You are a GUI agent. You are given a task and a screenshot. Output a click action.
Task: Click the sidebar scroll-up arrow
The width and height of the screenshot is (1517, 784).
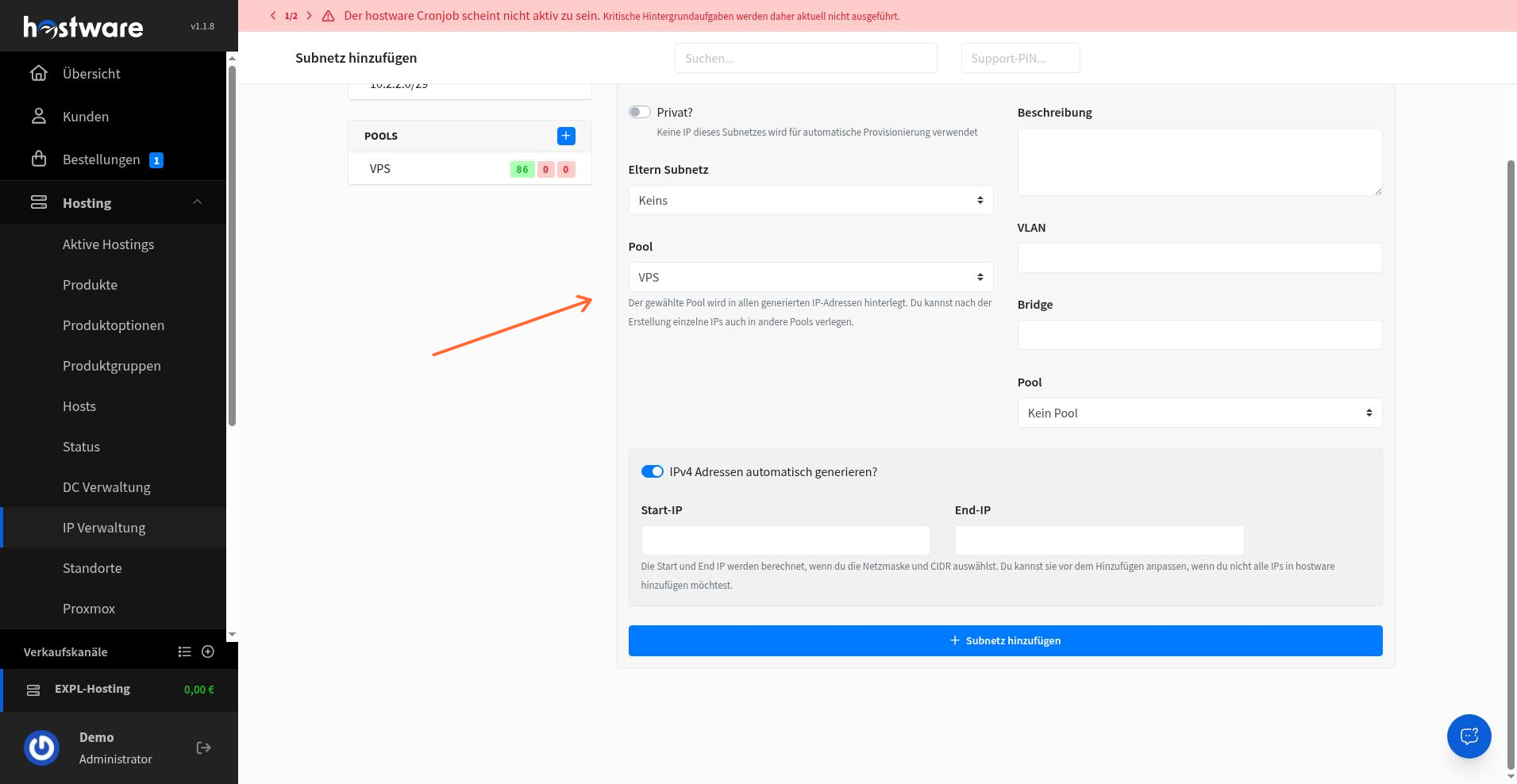pyautogui.click(x=232, y=57)
